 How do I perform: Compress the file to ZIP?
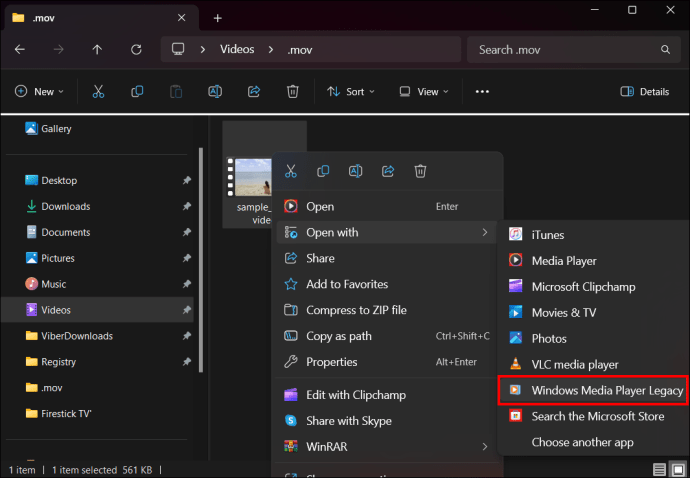(387, 310)
